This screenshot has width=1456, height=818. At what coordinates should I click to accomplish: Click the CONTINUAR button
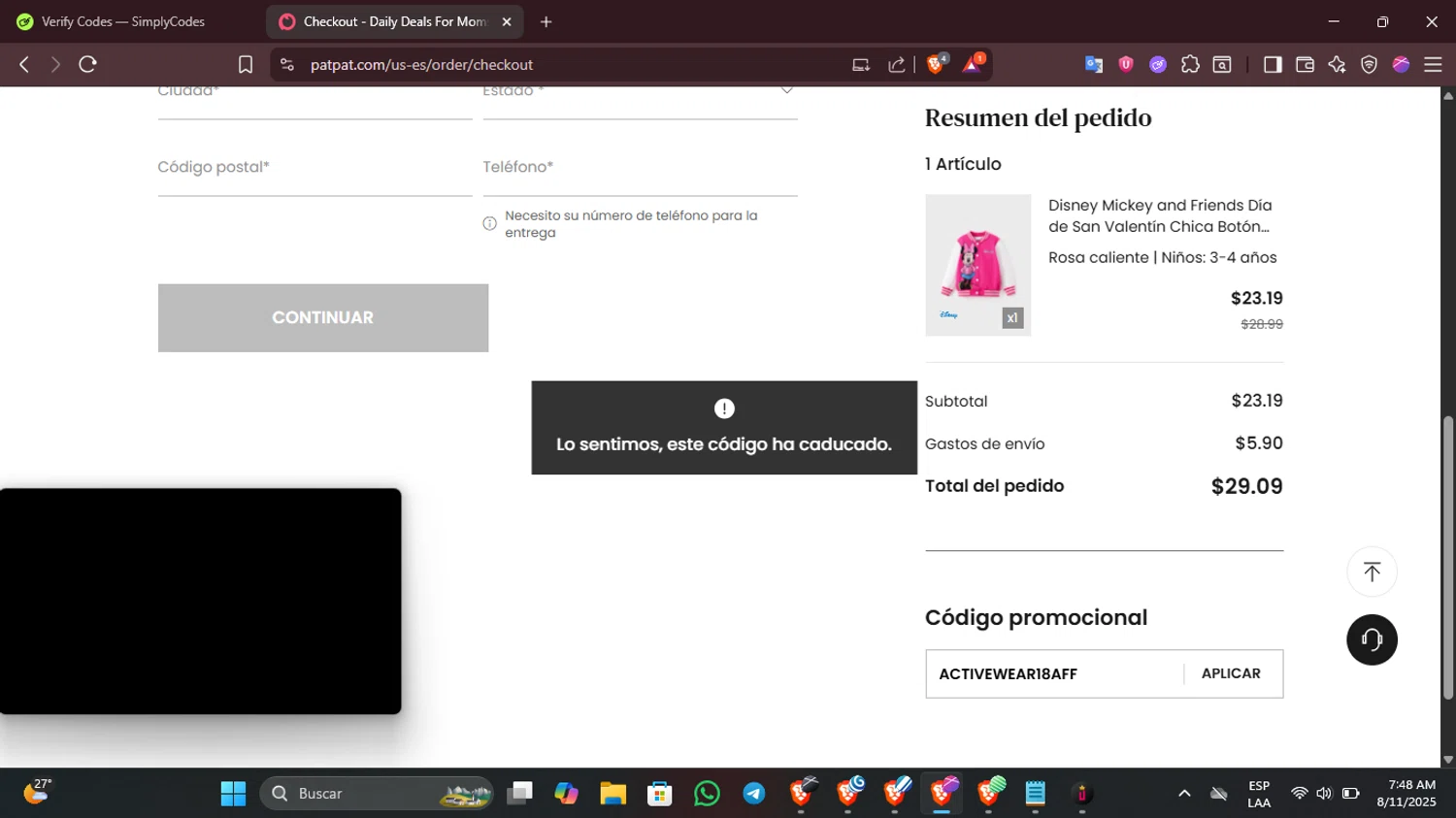(323, 318)
